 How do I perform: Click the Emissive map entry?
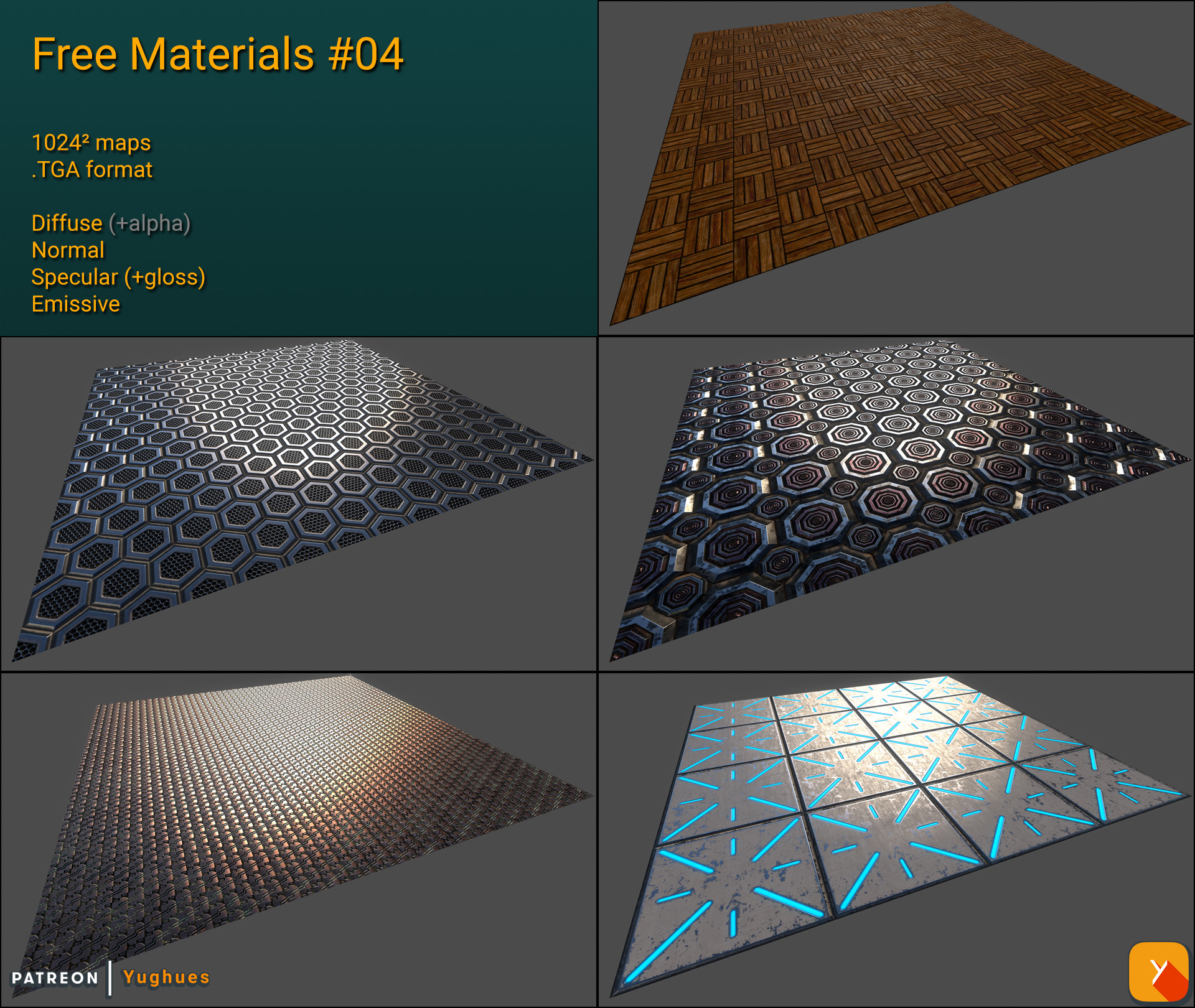[x=76, y=304]
